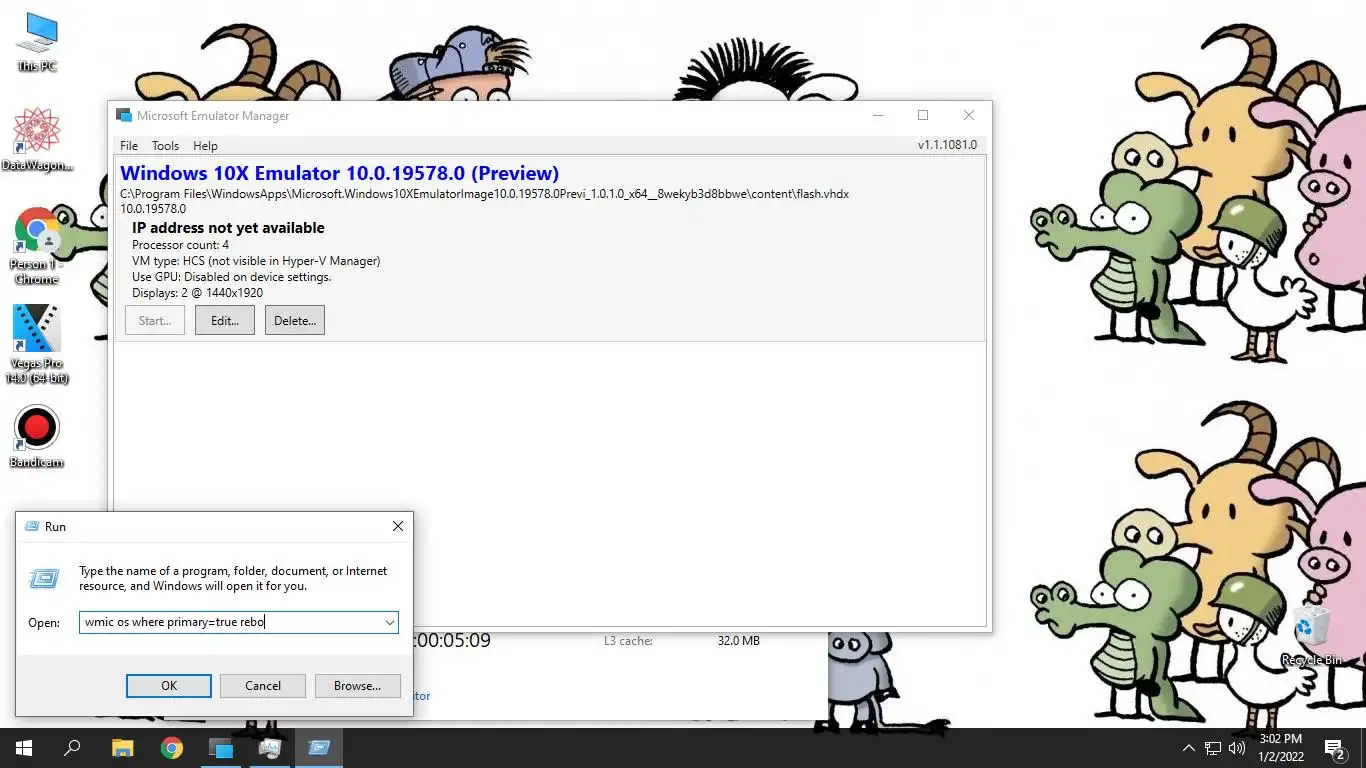
Task: Click the flash.vhdx file path text
Action: (484, 194)
